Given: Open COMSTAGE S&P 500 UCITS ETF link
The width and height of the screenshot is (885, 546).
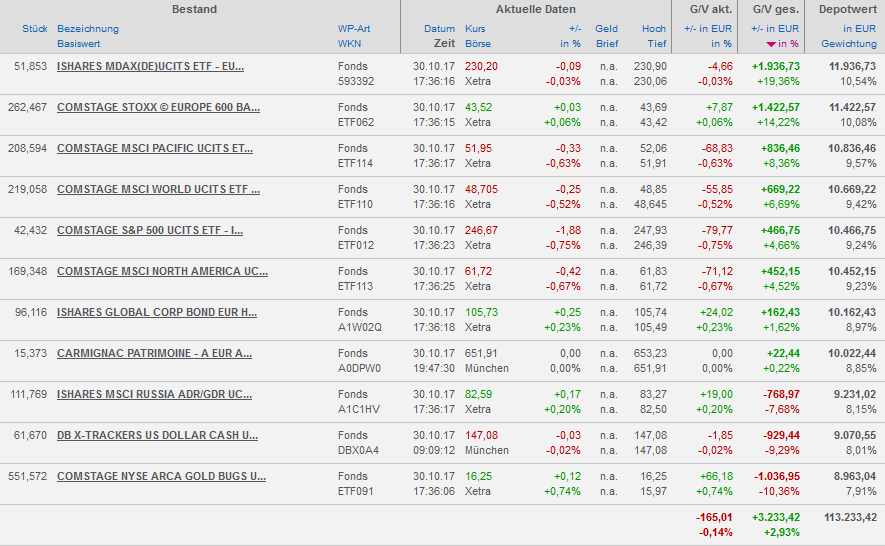Looking at the screenshot, I should point(150,230).
